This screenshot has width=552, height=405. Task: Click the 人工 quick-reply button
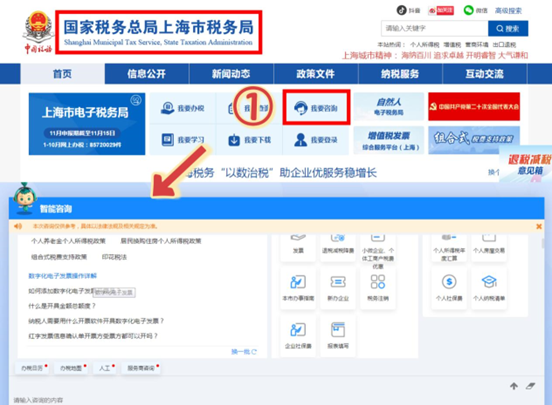105,368
